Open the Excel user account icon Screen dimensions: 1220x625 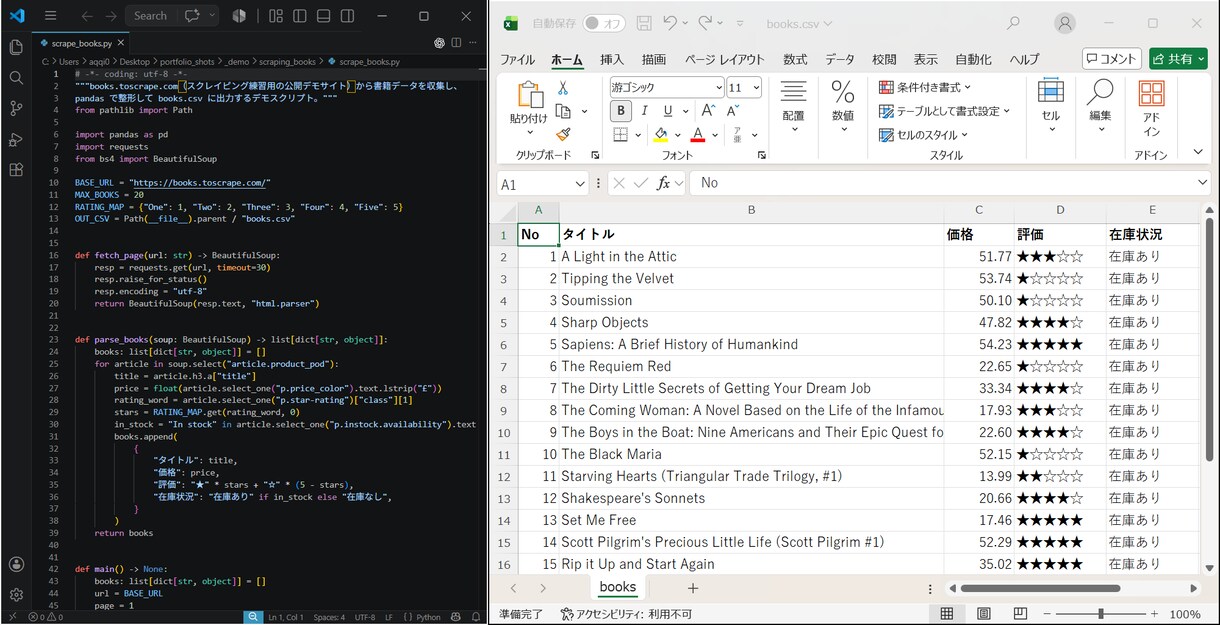[x=1066, y=23]
